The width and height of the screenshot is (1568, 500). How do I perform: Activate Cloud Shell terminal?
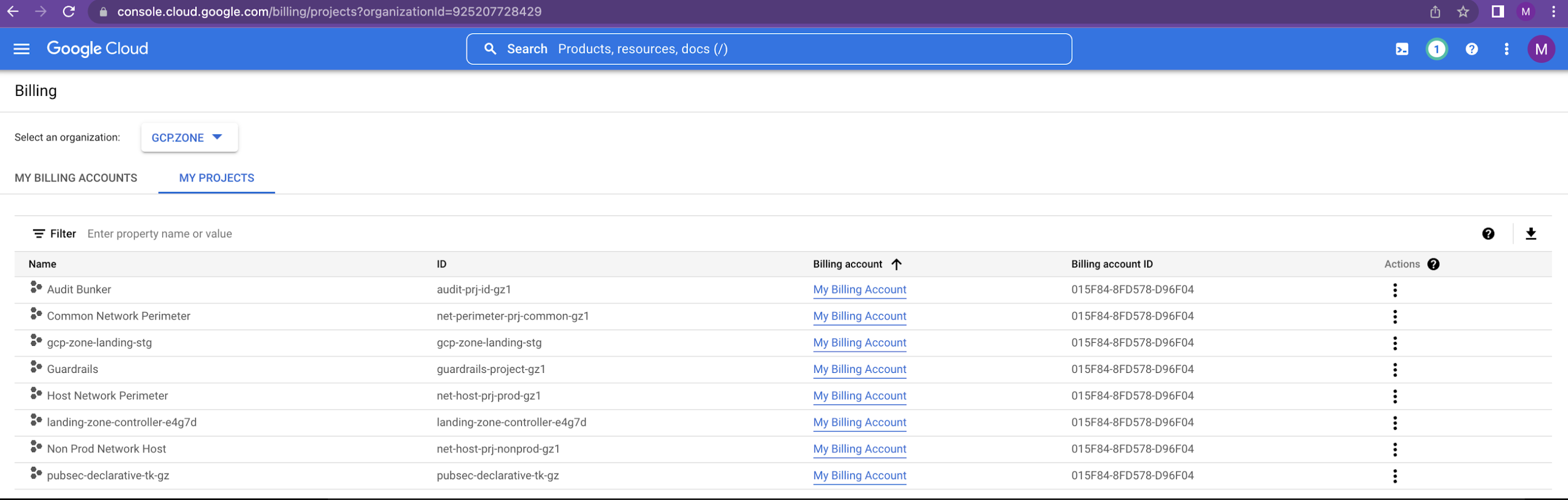[x=1401, y=49]
